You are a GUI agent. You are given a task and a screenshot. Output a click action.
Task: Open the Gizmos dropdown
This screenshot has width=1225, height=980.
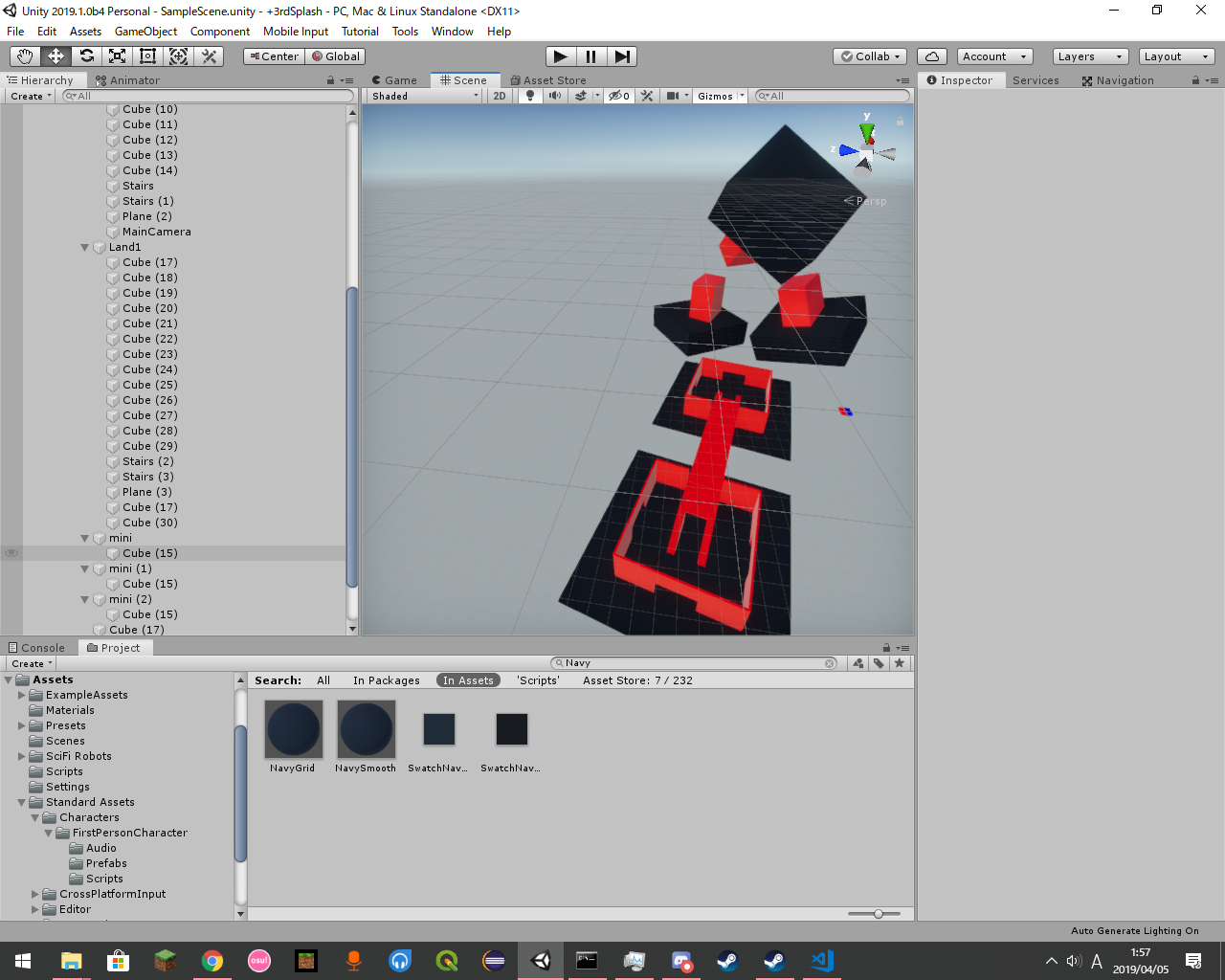[720, 96]
